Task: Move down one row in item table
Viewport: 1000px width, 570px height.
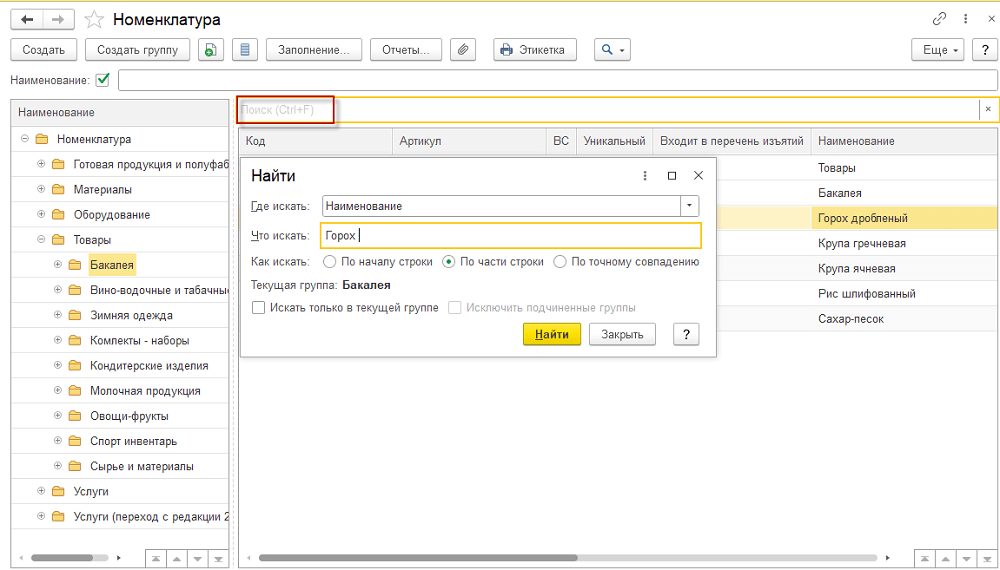Action: coord(966,559)
